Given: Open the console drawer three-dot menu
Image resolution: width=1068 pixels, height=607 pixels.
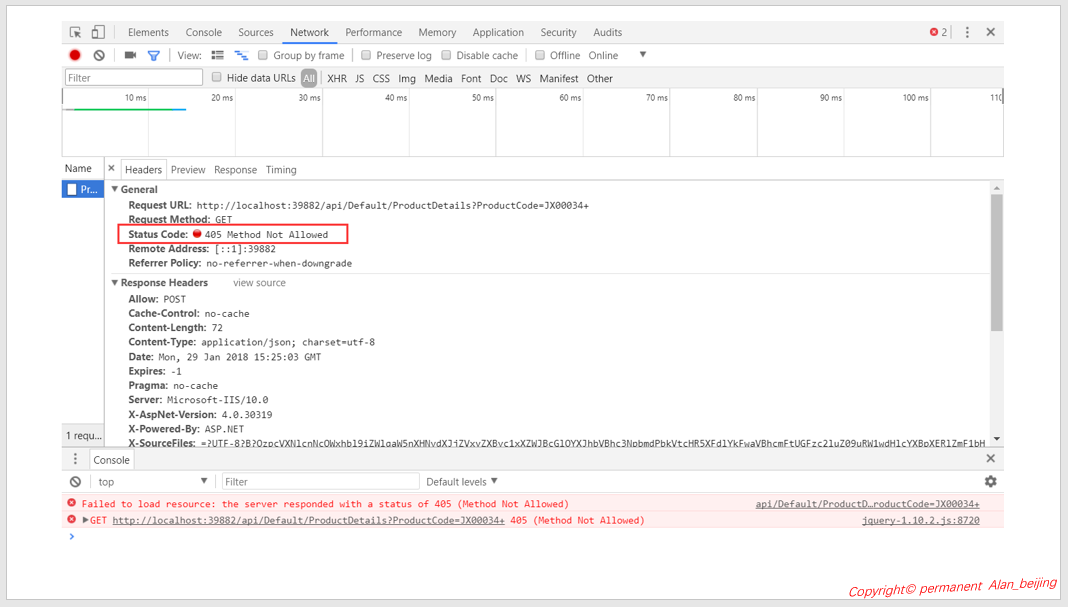Looking at the screenshot, I should pos(76,459).
